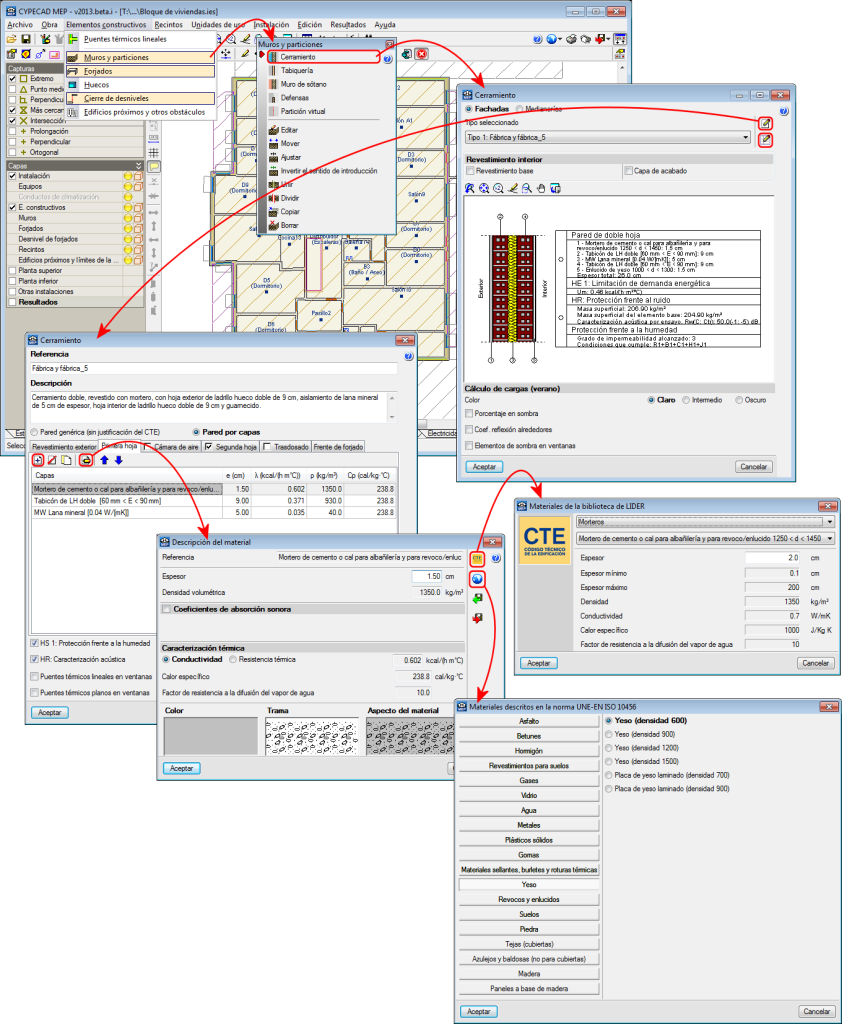
Task: Click Aceptar in Cerramiento Fachadas dialog
Action: tap(484, 467)
